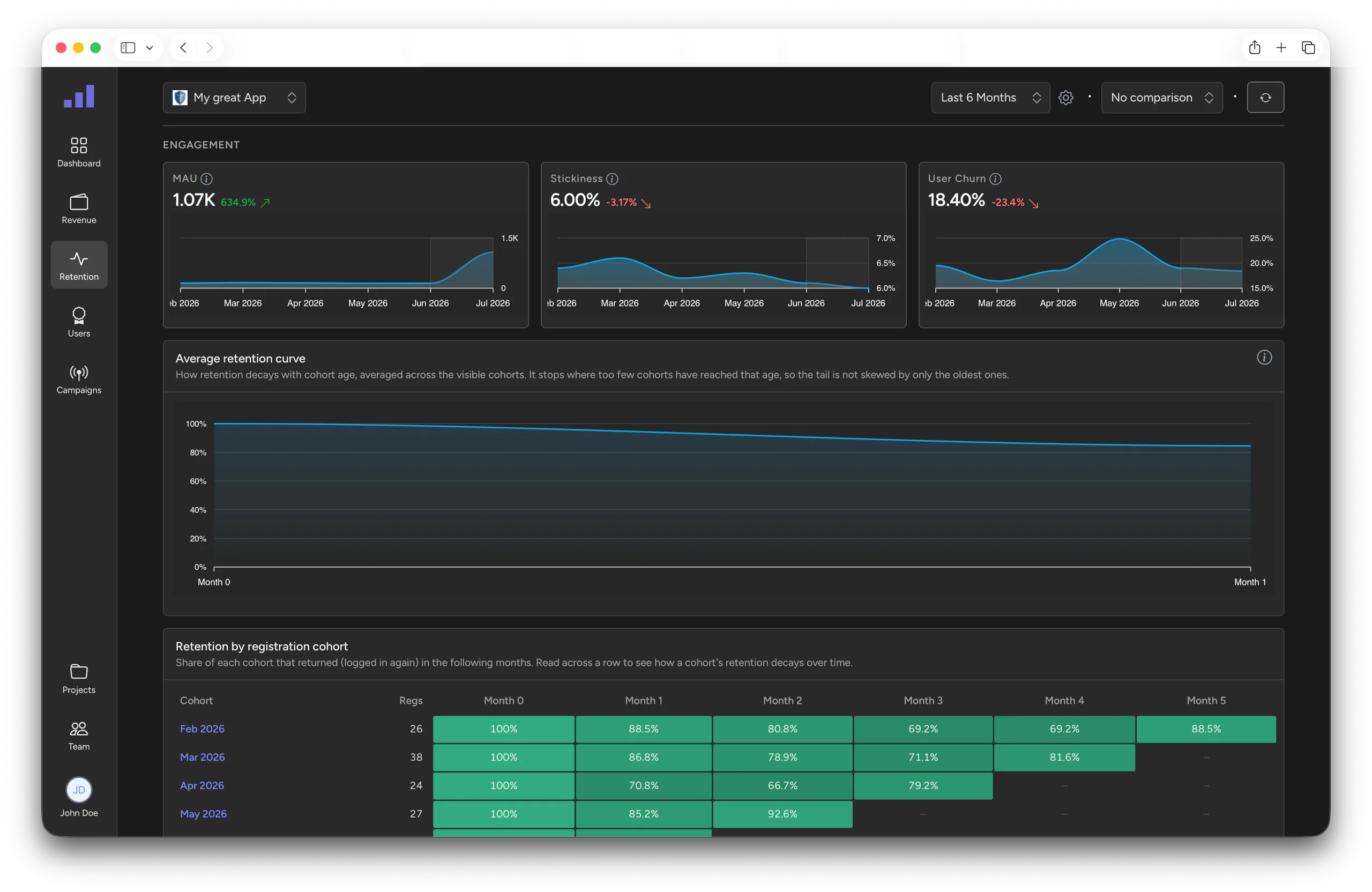Screen dimensions: 1372x892
Task: Expand the chevron beside browser sidebar icon
Action: coord(150,48)
